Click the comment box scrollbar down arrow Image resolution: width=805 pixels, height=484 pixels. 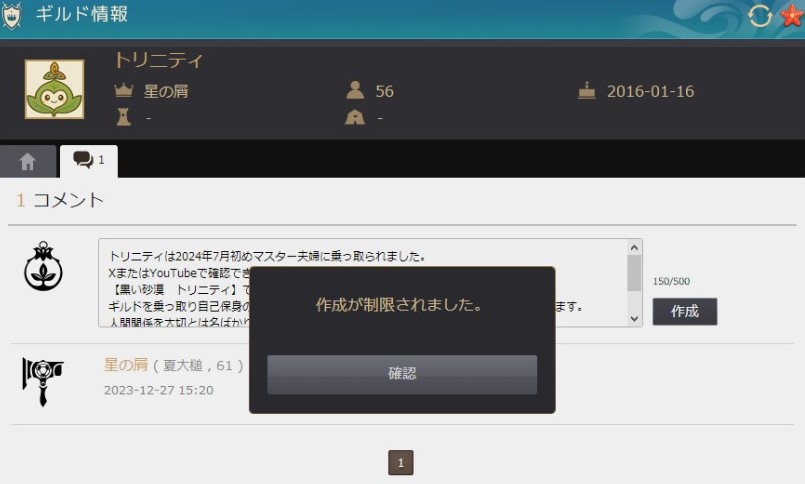coord(634,318)
